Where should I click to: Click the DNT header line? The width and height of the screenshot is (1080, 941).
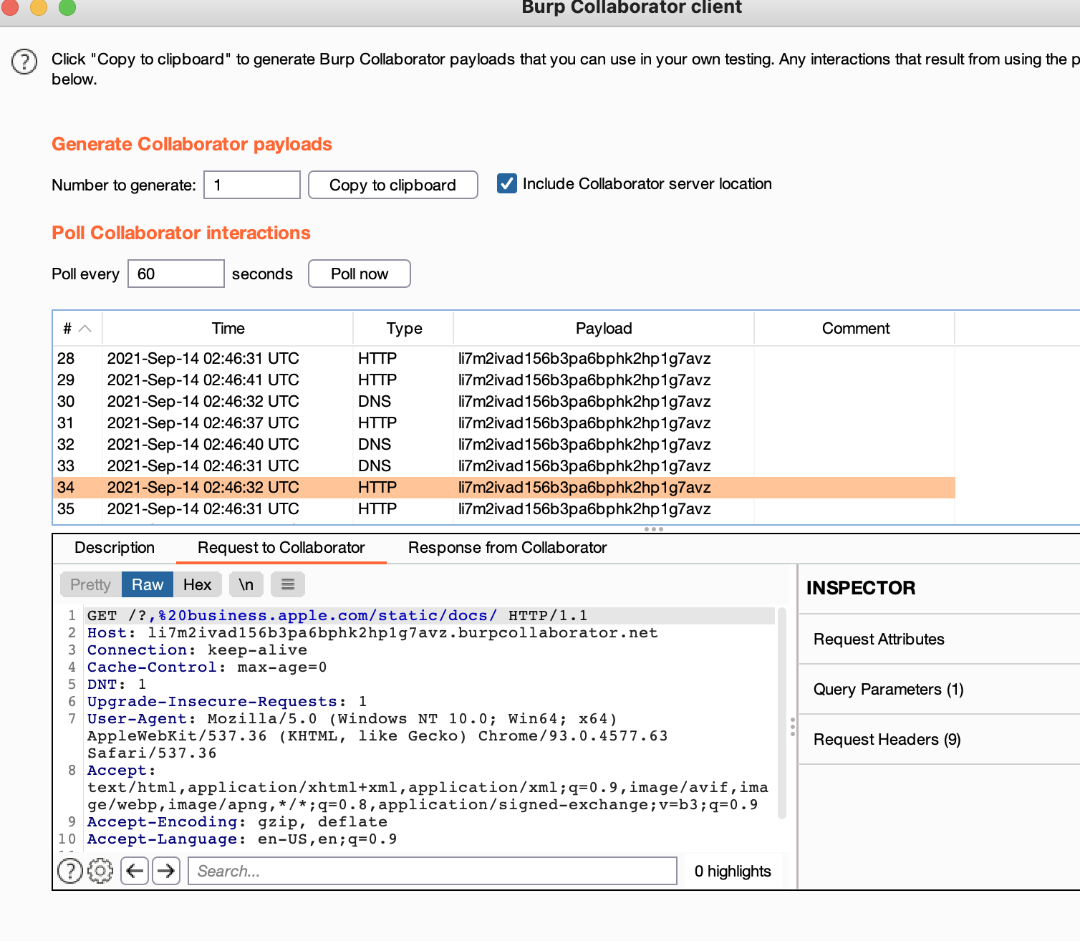[x=116, y=685]
